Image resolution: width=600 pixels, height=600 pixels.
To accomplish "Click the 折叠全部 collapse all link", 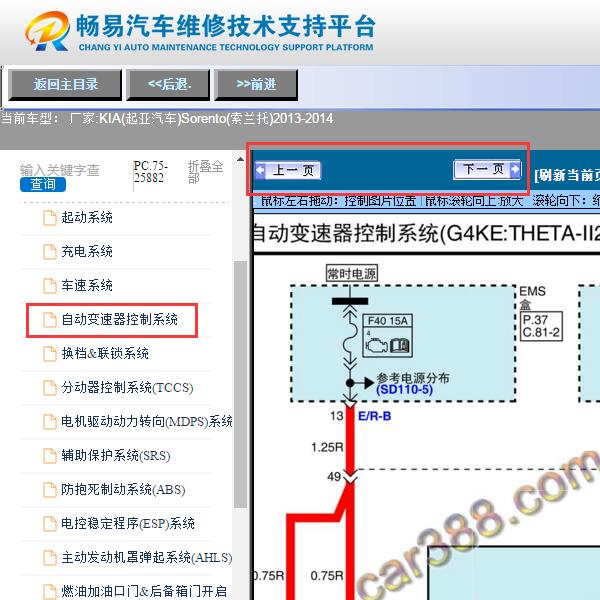I will pos(205,172).
